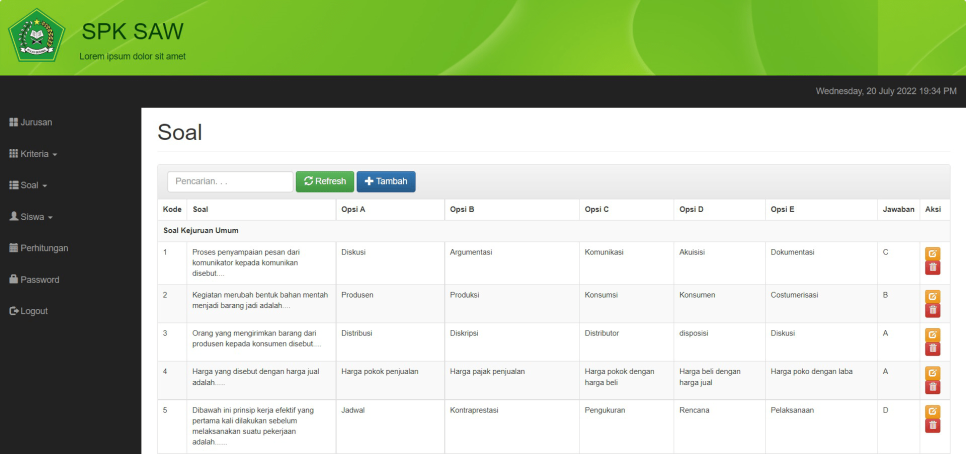
Task: Click the SPK SAW title text
Action: (132, 32)
